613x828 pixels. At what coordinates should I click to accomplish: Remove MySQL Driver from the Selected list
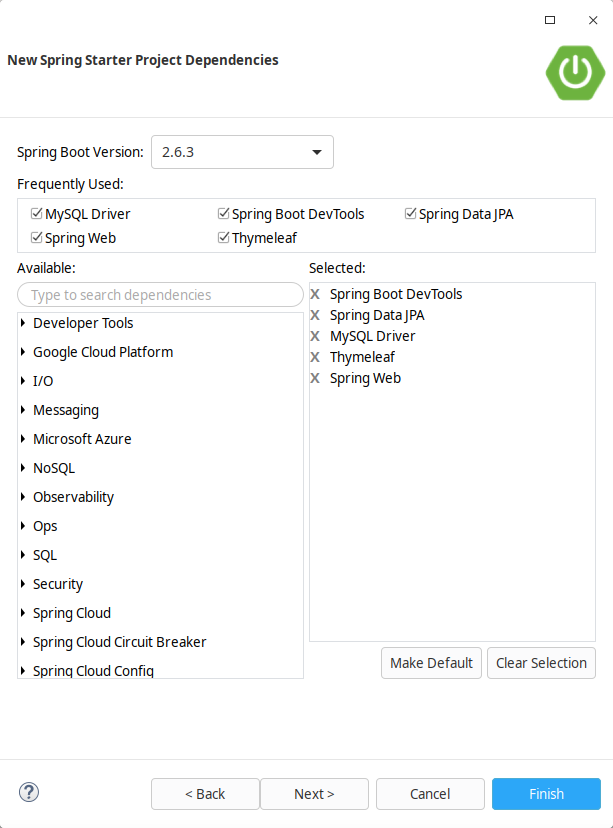[x=315, y=336]
